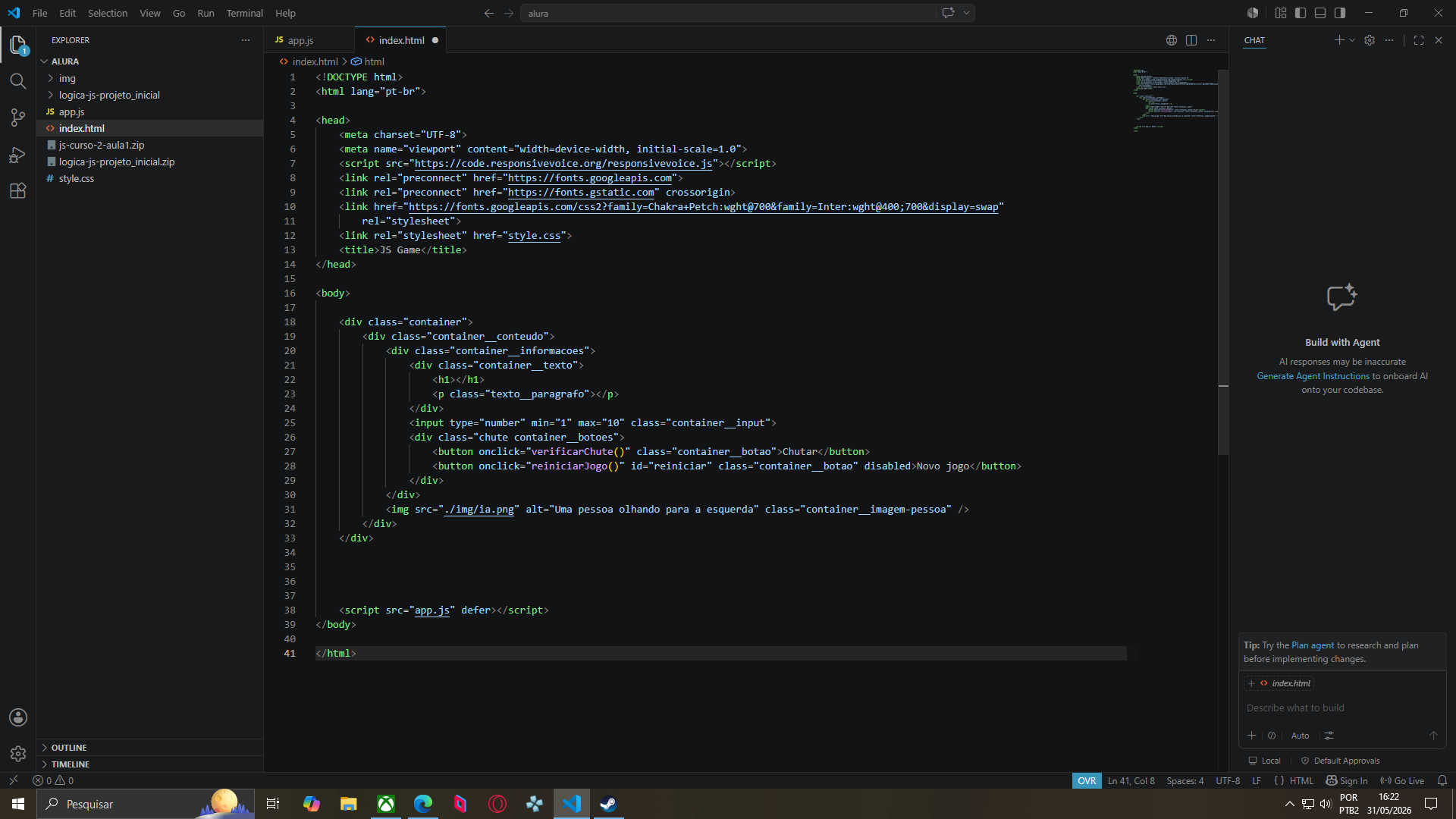Image resolution: width=1456 pixels, height=819 pixels.
Task: Maximize the chat panel
Action: 1419,40
